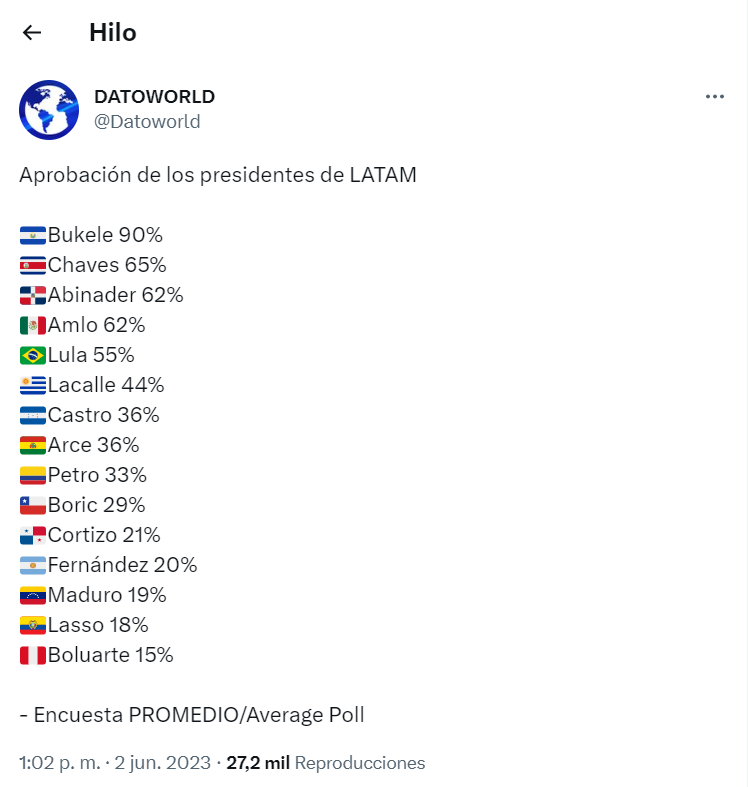The height and width of the screenshot is (787, 748).
Task: Click the DATOWORLD globe profile picture
Action: (x=49, y=109)
